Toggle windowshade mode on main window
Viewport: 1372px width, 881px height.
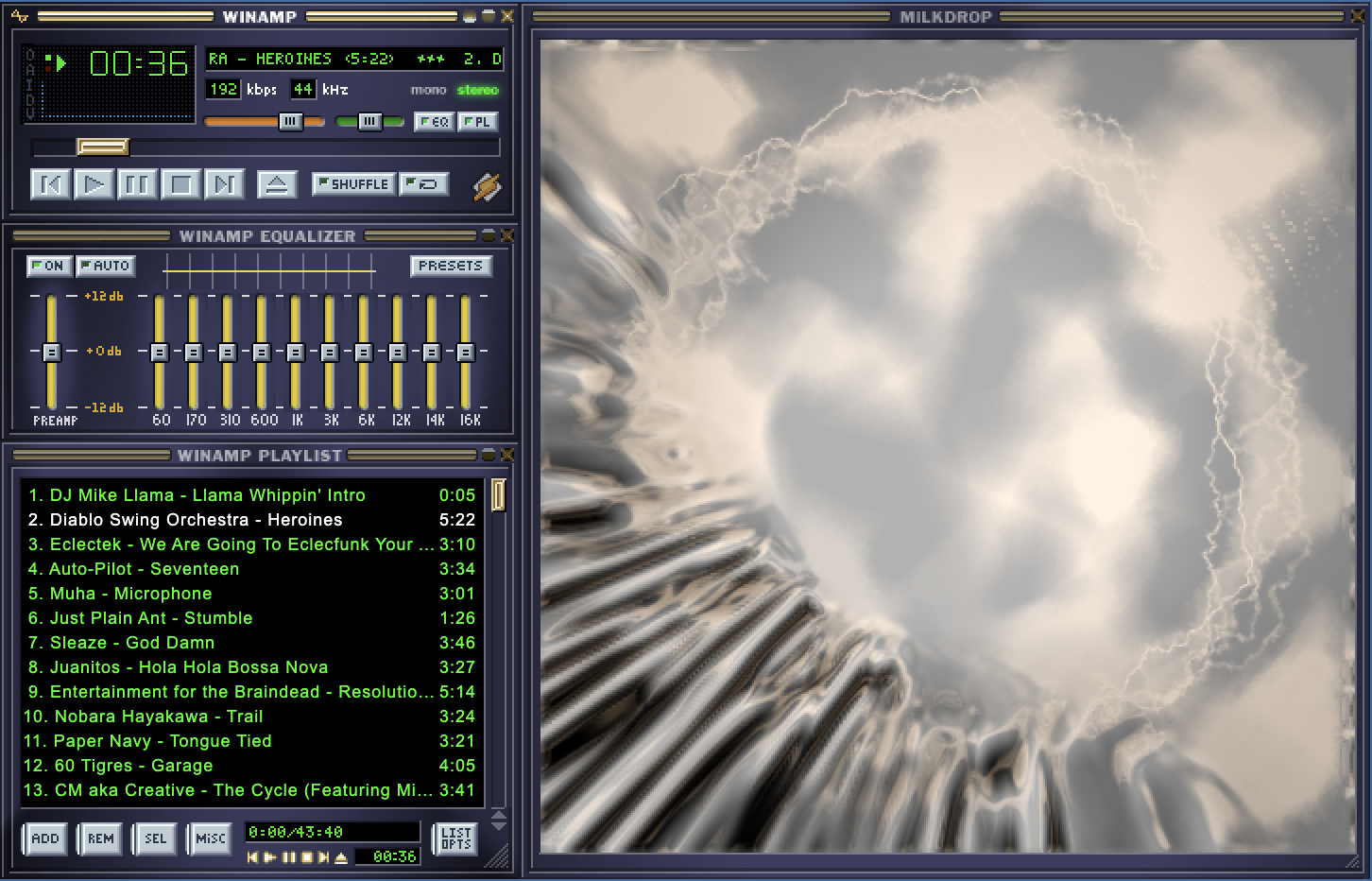point(489,16)
